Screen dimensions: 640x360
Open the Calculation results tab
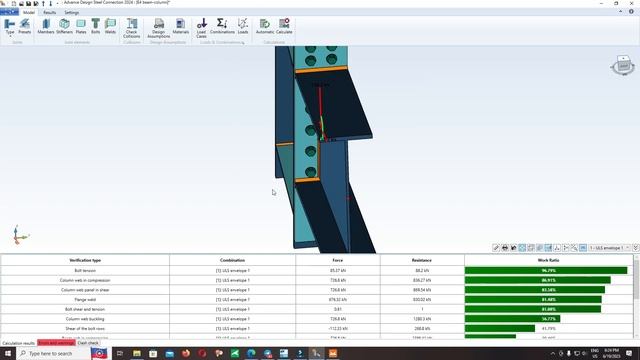coord(18,343)
